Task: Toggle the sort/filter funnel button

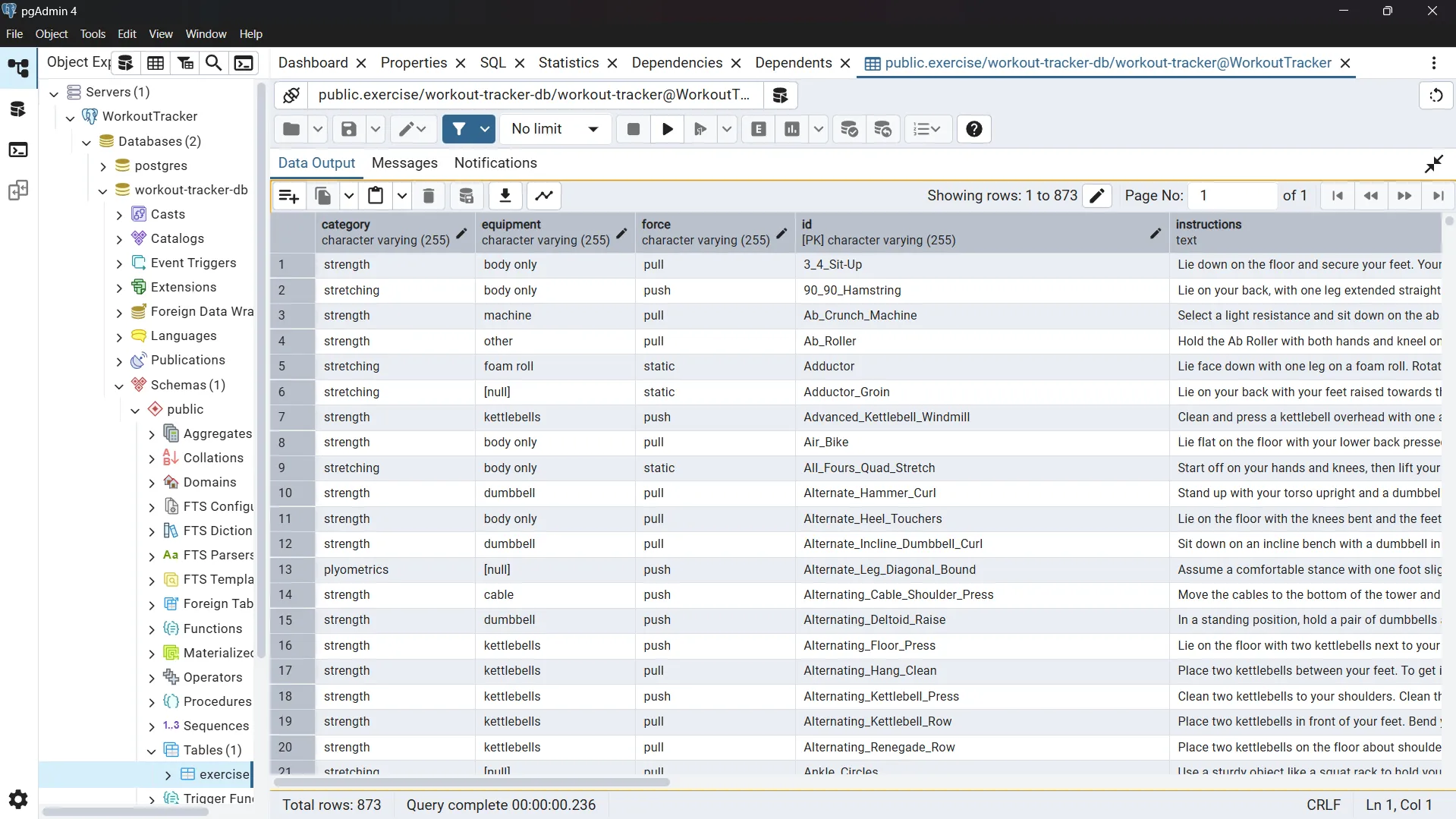Action: click(459, 129)
